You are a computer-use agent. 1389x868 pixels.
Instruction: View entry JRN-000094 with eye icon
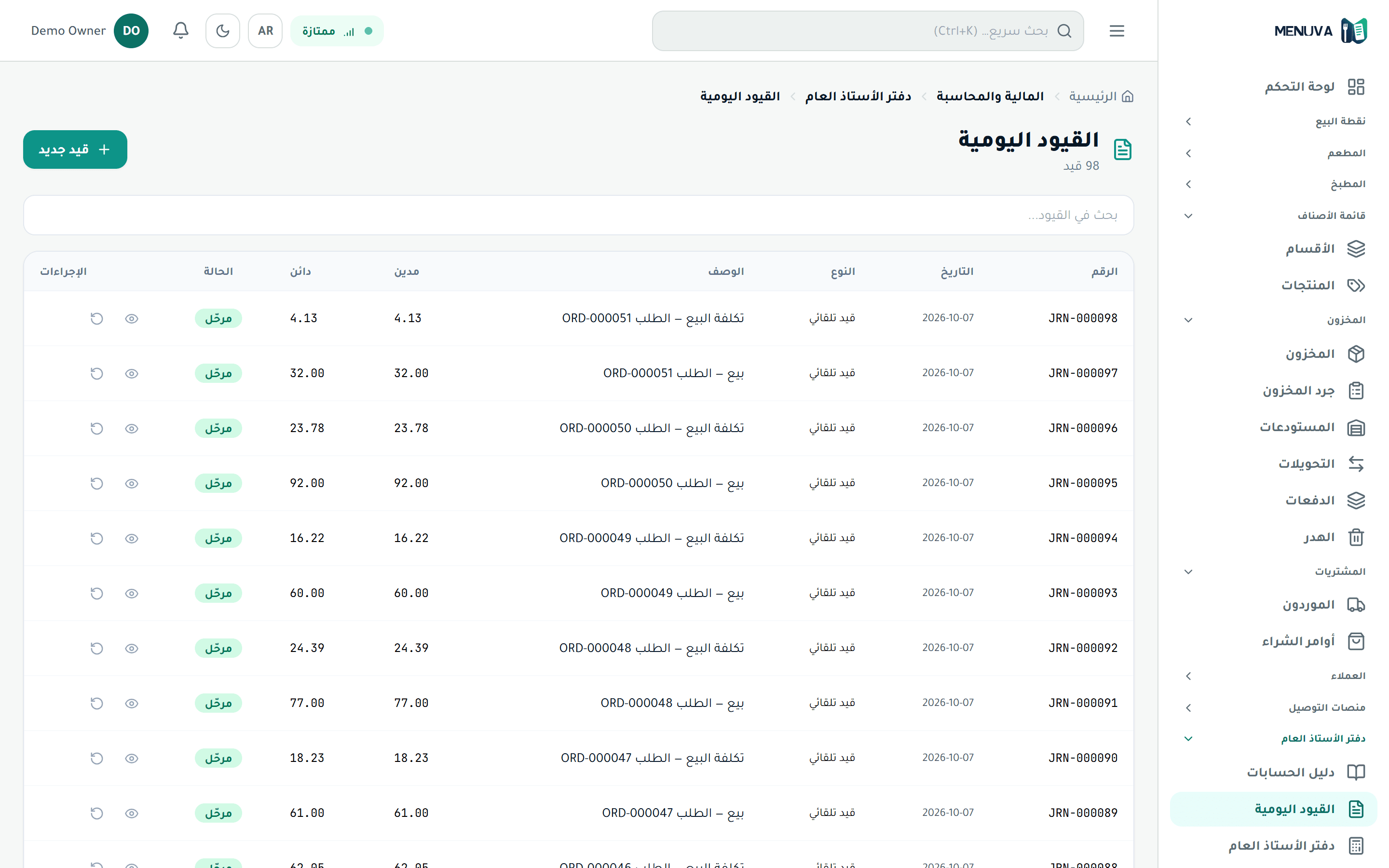pyautogui.click(x=132, y=539)
